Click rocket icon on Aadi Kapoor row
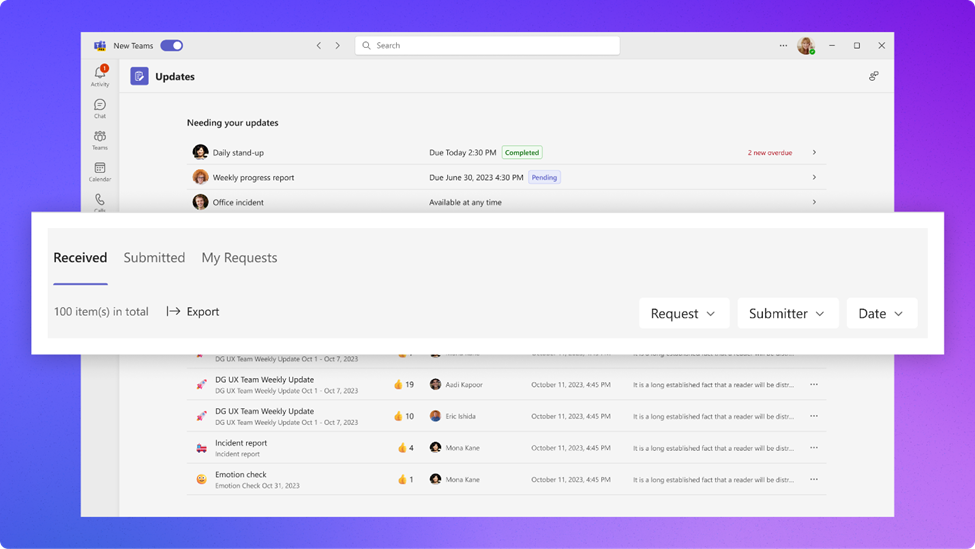Image resolution: width=975 pixels, height=549 pixels. tap(201, 384)
